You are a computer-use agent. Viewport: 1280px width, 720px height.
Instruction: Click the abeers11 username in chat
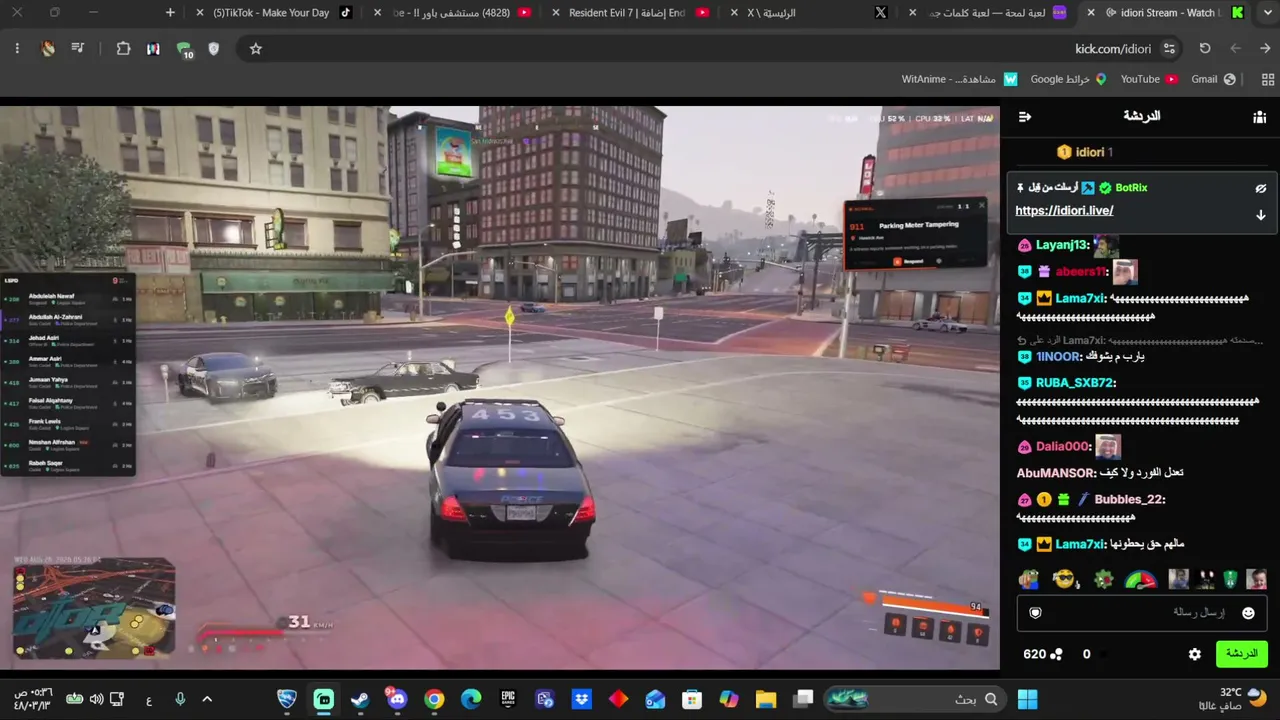tap(1081, 272)
